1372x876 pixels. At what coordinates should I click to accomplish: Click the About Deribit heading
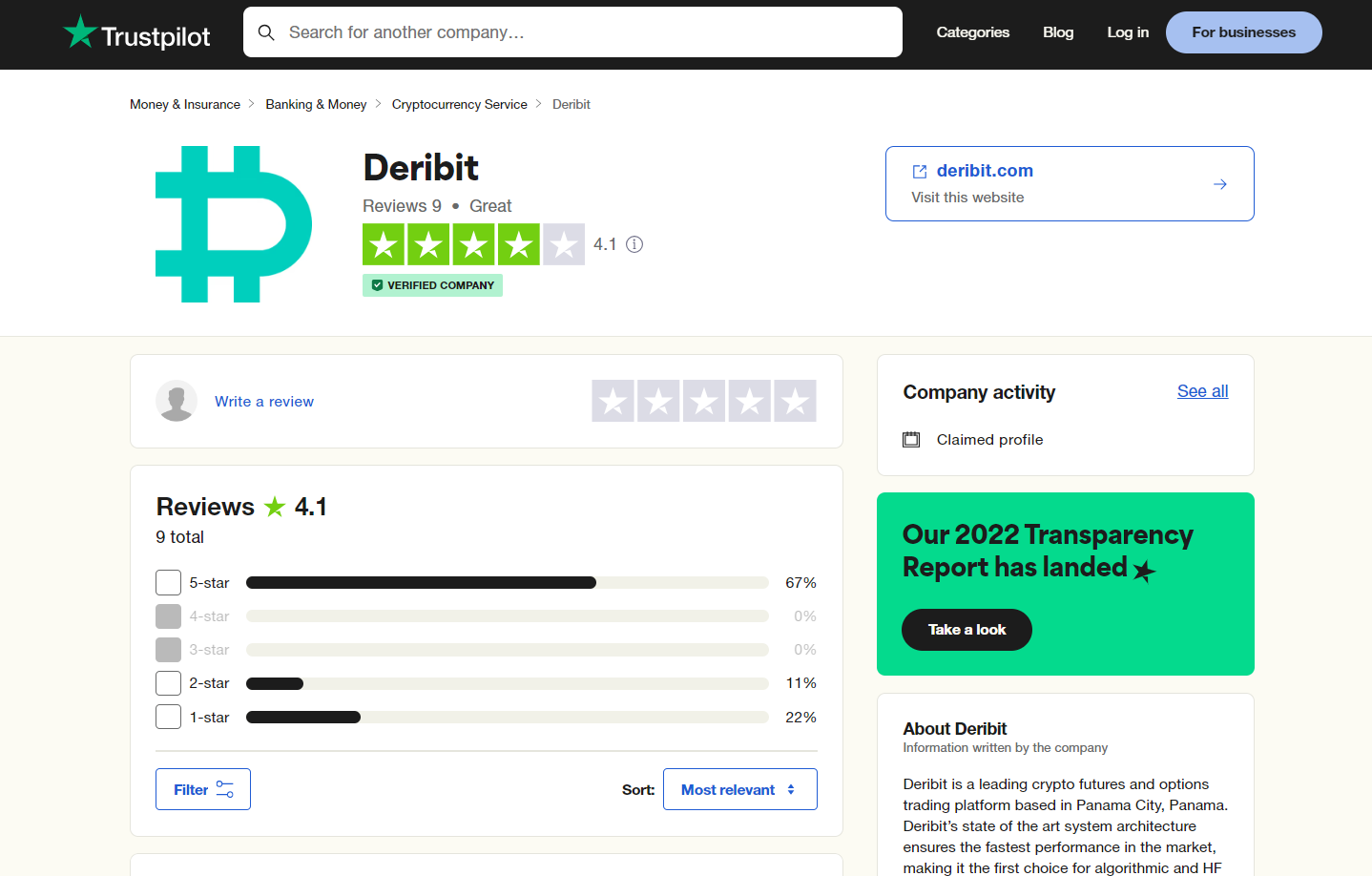coord(954,729)
